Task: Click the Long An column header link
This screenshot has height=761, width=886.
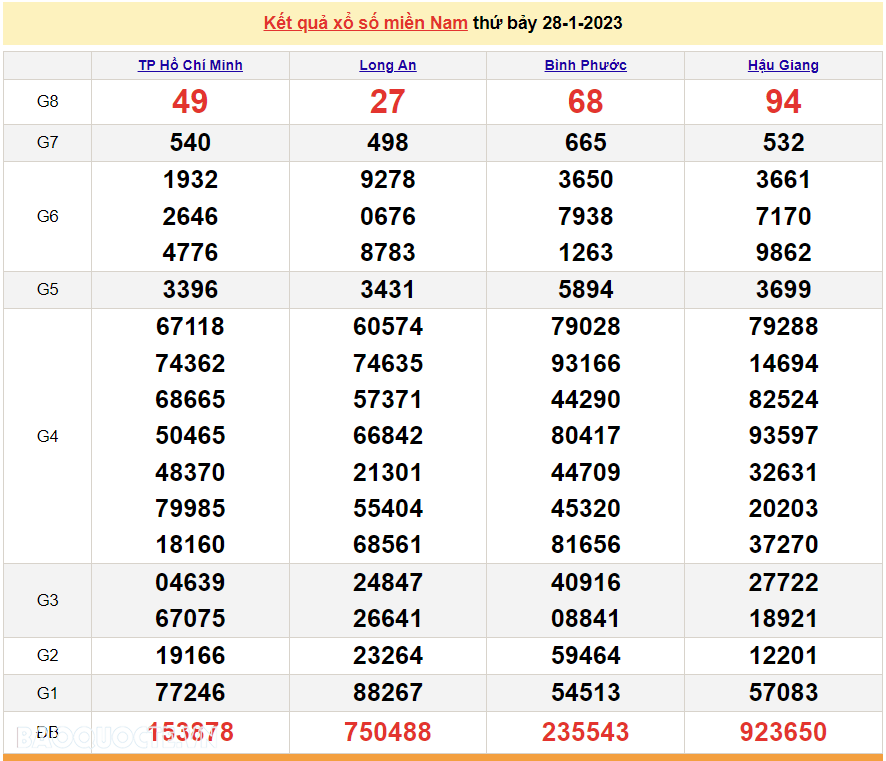Action: click(x=388, y=65)
